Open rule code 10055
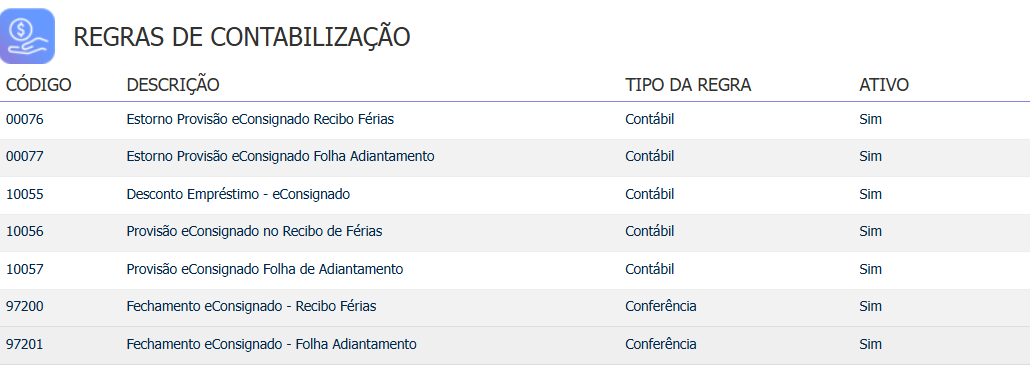This screenshot has width=1030, height=371. pyautogui.click(x=24, y=194)
